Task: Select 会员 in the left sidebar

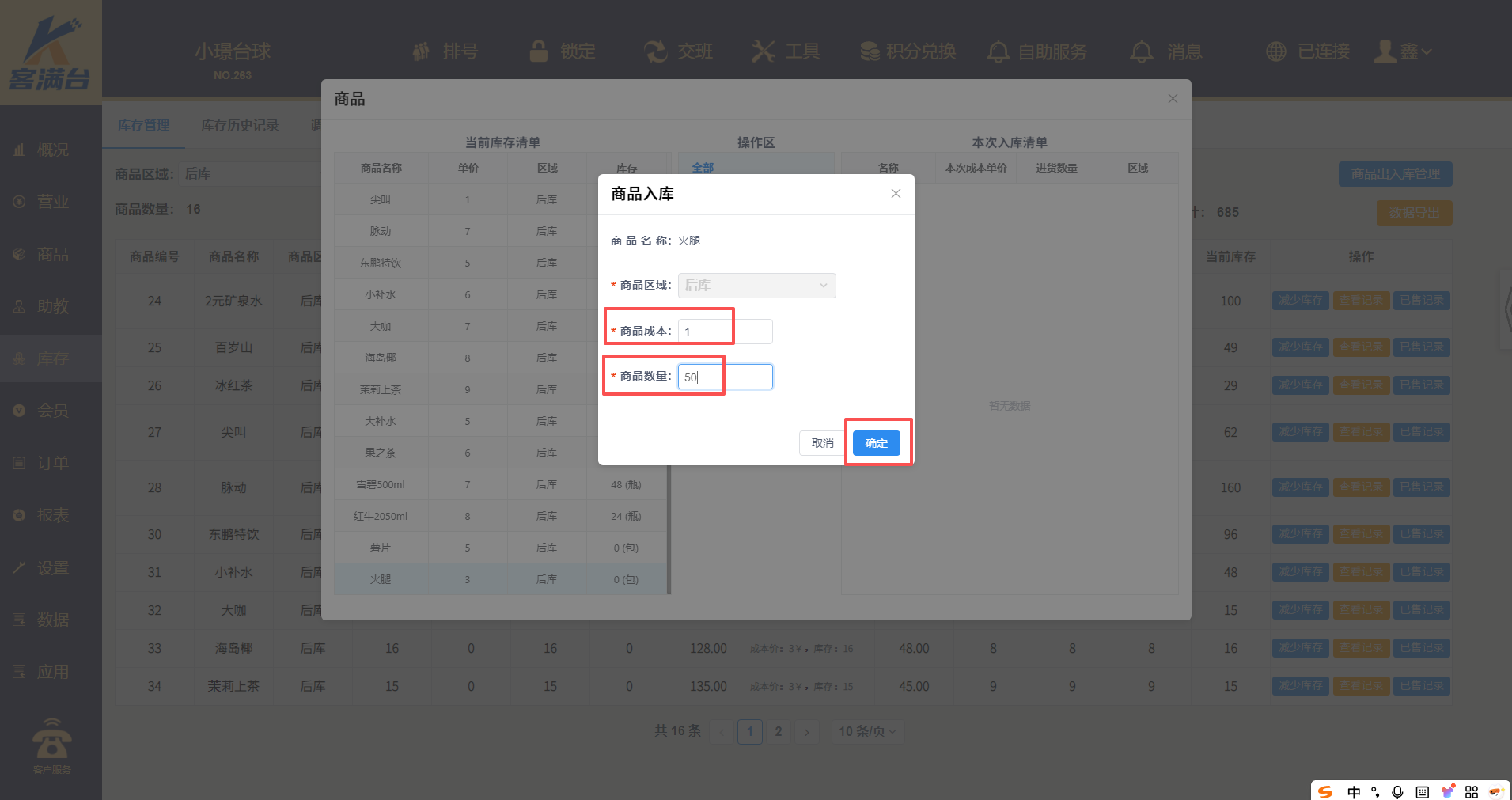Action: pos(51,411)
